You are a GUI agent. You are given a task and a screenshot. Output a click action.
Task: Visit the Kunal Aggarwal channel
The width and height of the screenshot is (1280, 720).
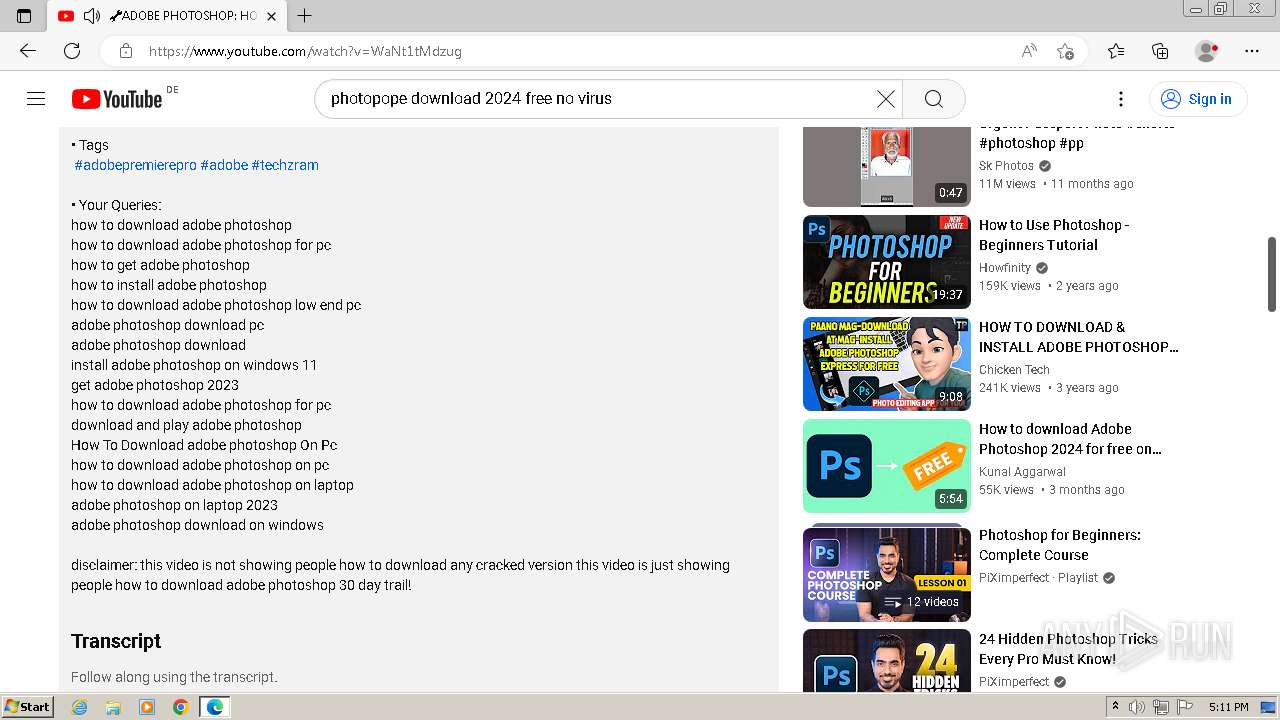1022,472
